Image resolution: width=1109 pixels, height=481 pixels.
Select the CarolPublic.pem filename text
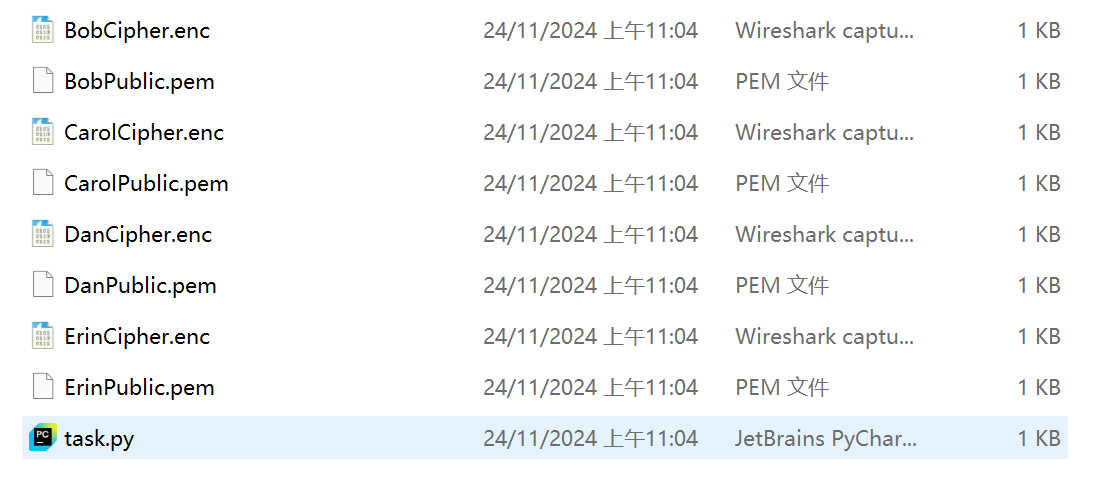coord(146,183)
